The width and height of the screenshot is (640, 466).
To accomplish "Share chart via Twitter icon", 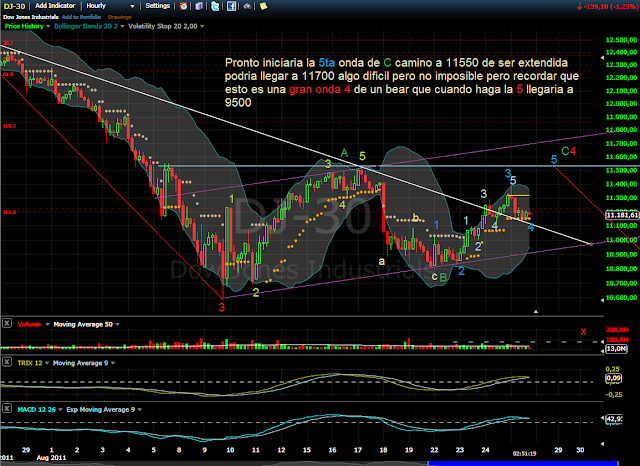I will [x=215, y=6].
